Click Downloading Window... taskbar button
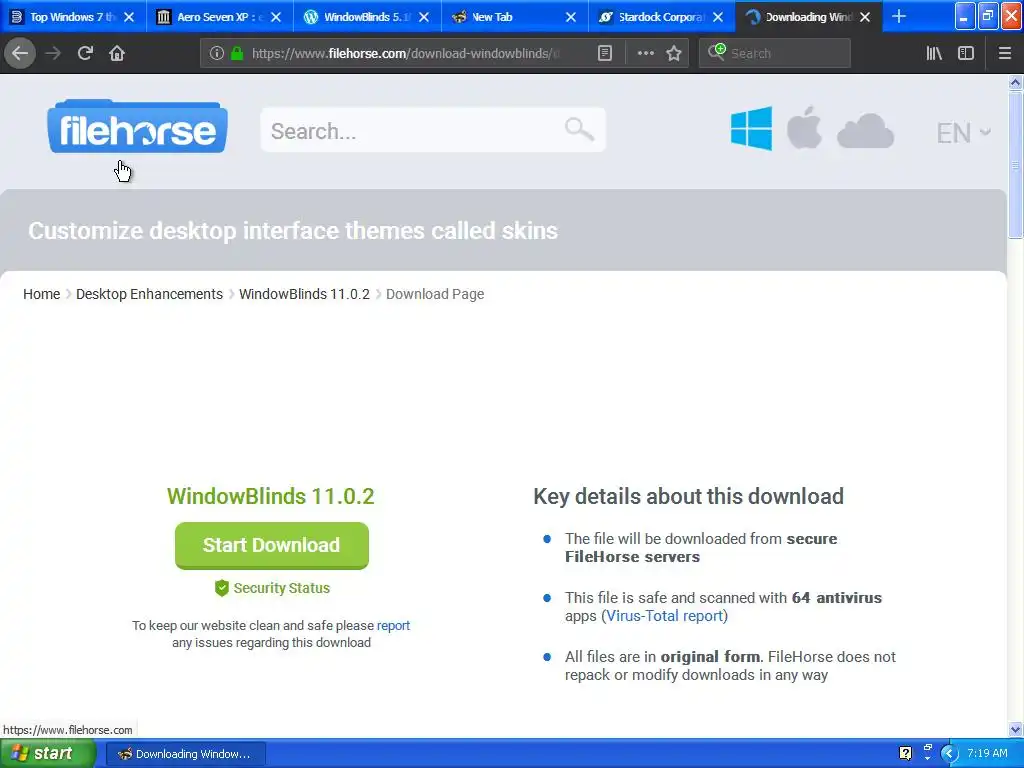The image size is (1024, 768). (x=185, y=754)
